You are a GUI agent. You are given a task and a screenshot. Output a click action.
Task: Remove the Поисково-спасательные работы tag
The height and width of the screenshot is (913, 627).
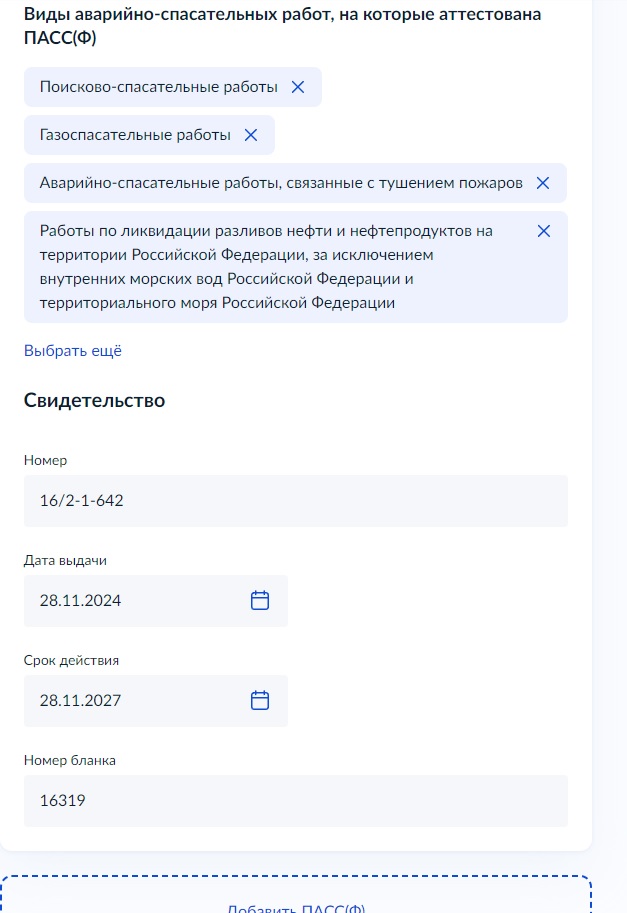(298, 87)
